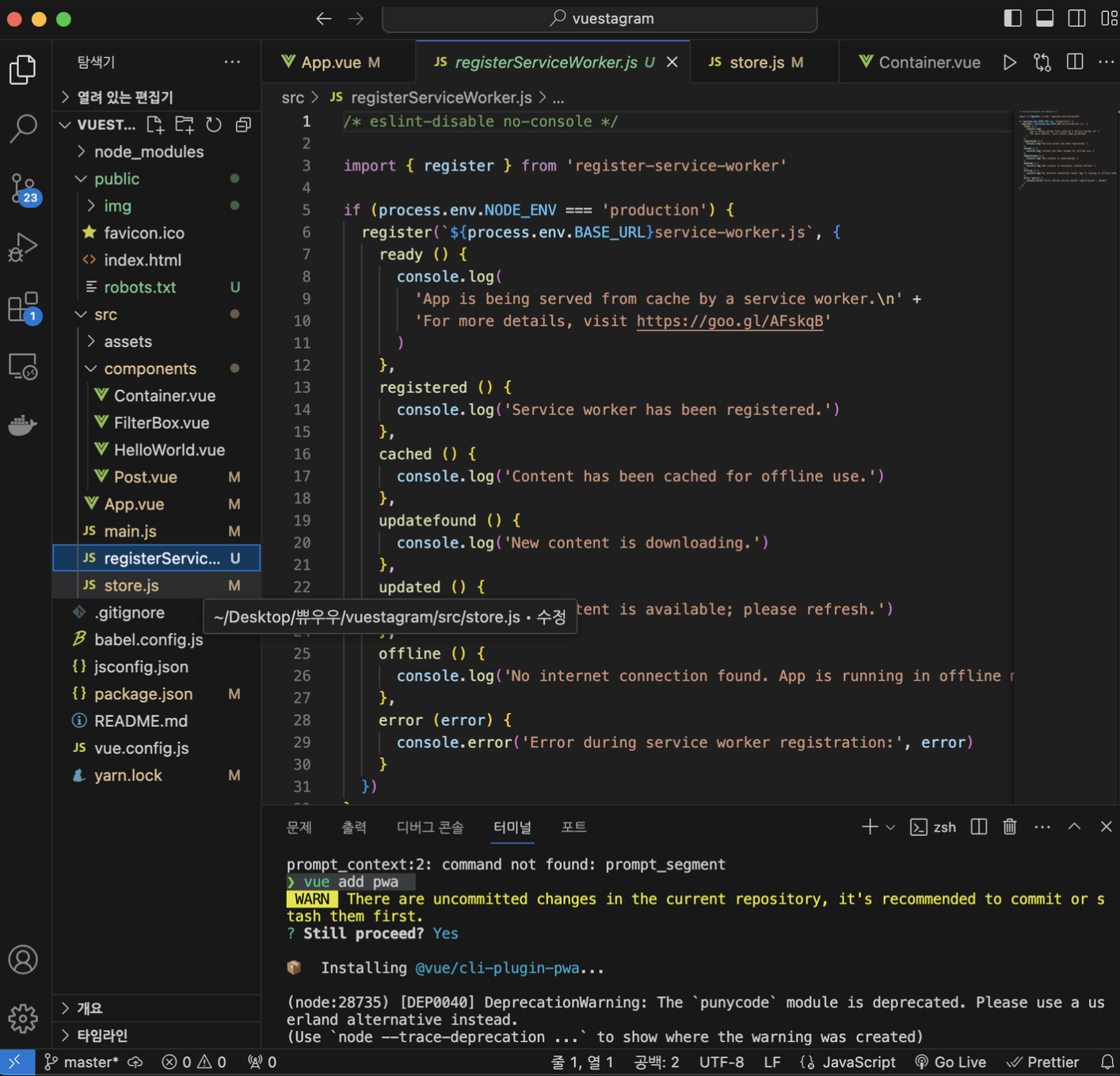Refresh the explorer tree

click(214, 124)
